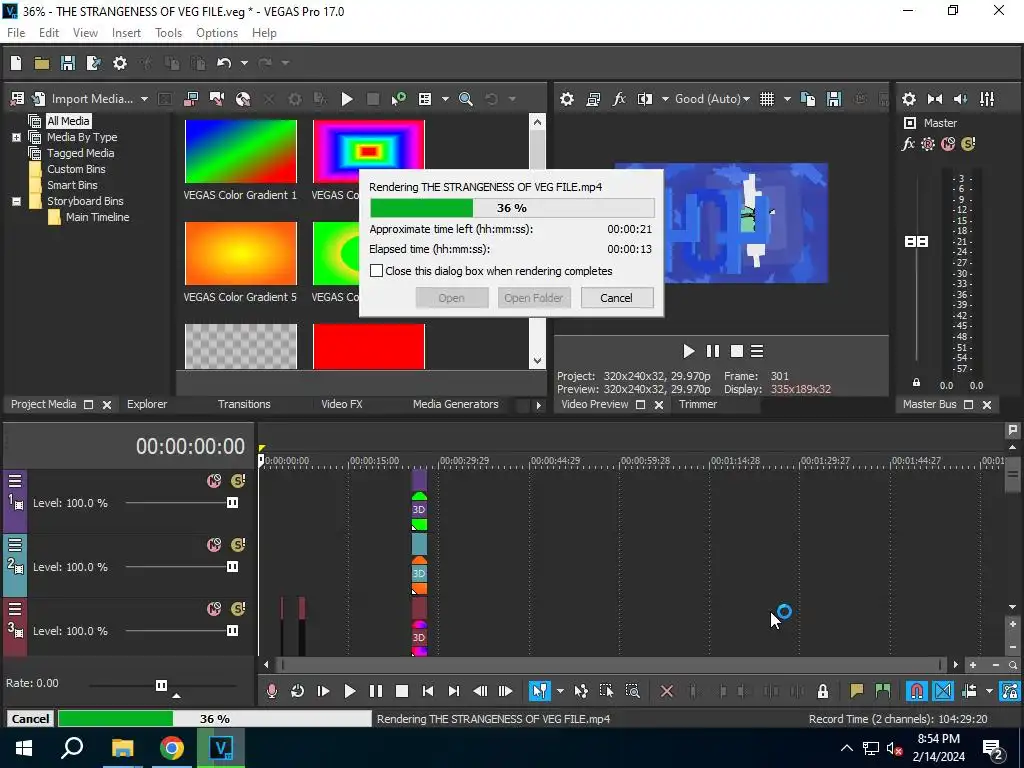Adjust the Rate slider
This screenshot has height=768, width=1024.
(x=161, y=685)
